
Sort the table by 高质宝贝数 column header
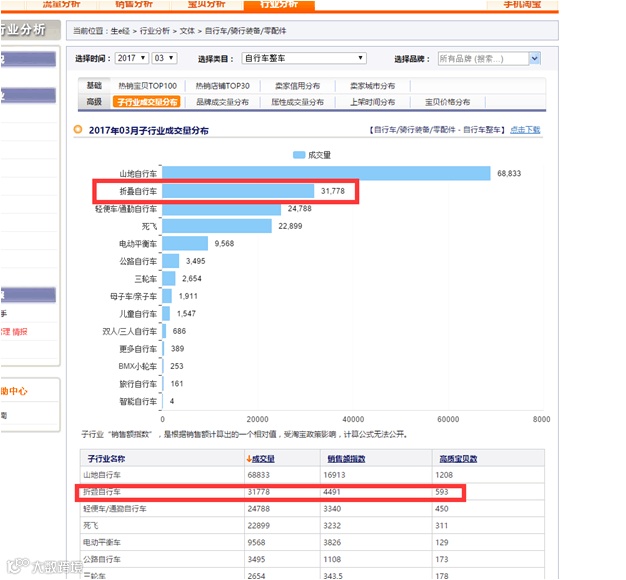click(458, 459)
